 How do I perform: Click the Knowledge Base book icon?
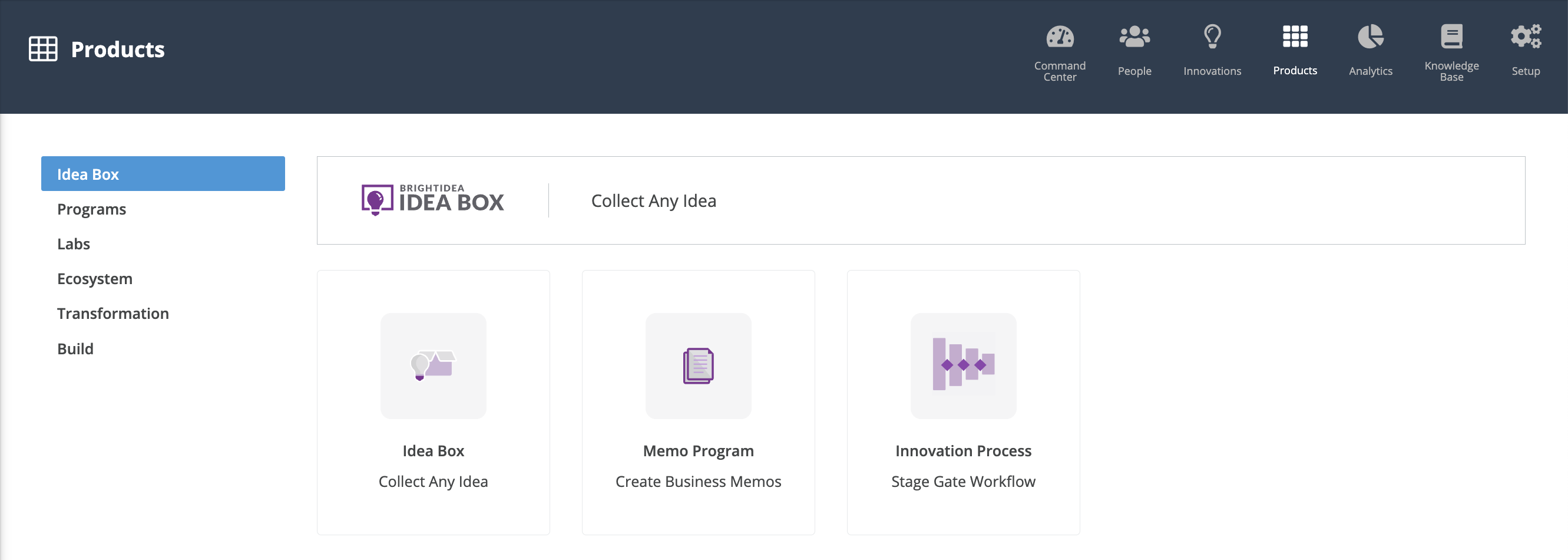[x=1451, y=37]
